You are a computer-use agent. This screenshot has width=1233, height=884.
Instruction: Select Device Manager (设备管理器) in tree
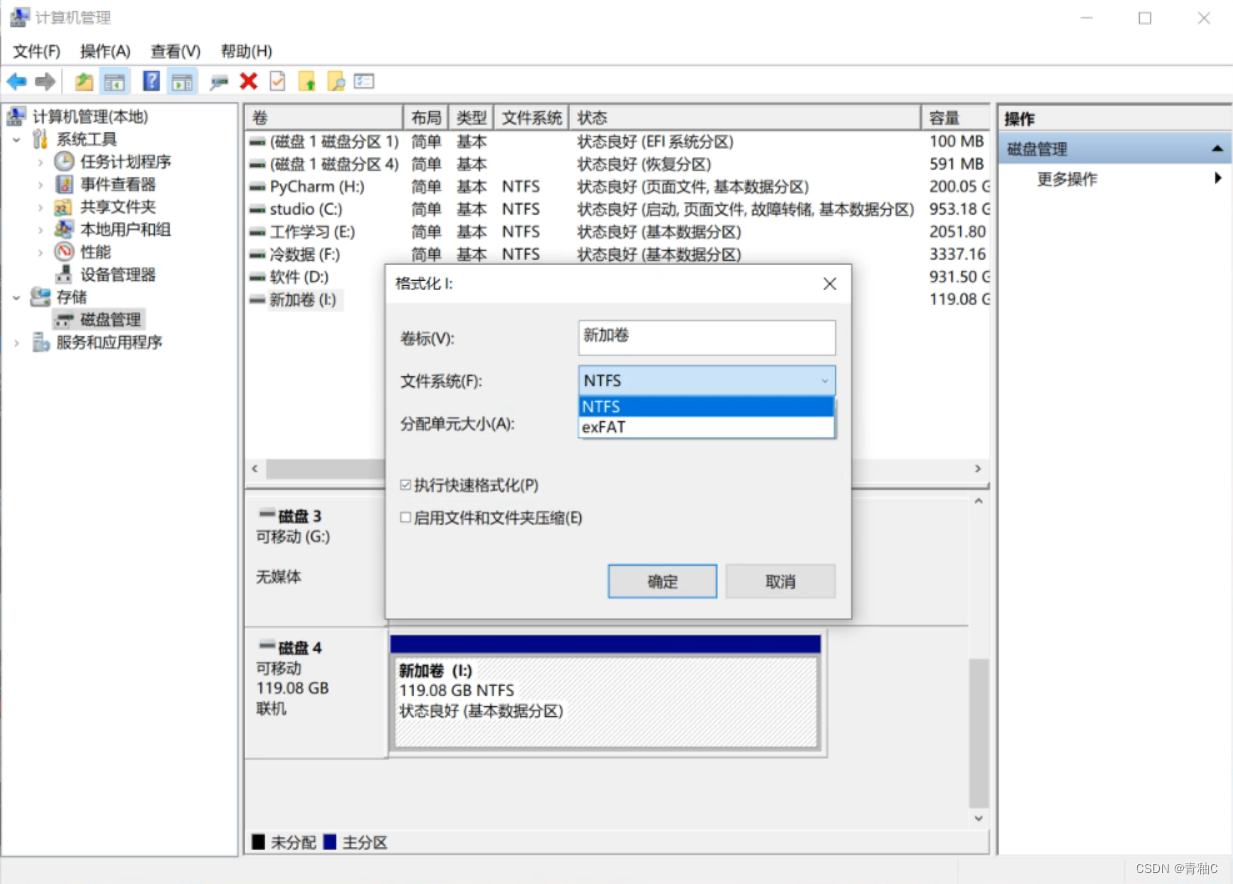118,274
